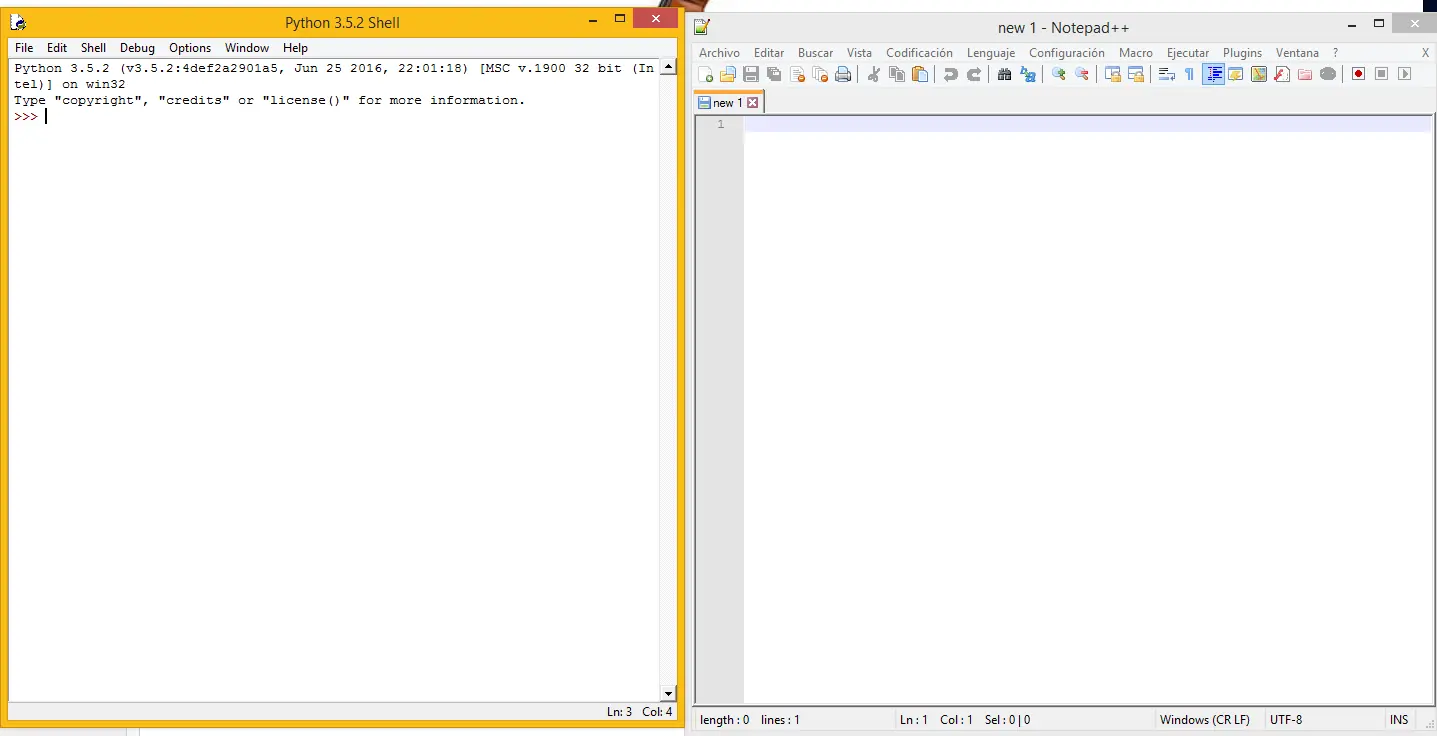Stop macro recording button
Viewport: 1437px width, 736px height.
pos(1381,74)
